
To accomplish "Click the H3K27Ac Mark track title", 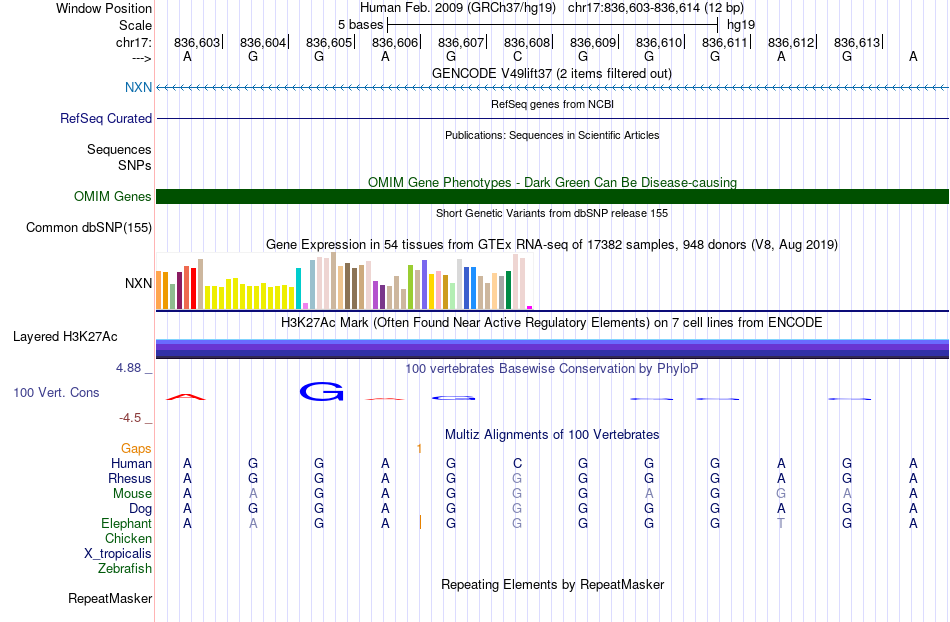I will [x=552, y=322].
